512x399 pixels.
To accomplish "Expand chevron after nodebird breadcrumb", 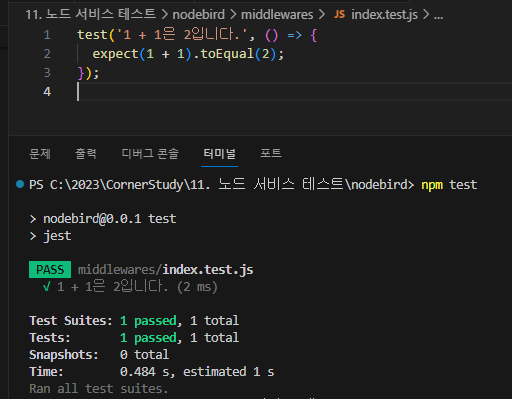I will tap(233, 14).
